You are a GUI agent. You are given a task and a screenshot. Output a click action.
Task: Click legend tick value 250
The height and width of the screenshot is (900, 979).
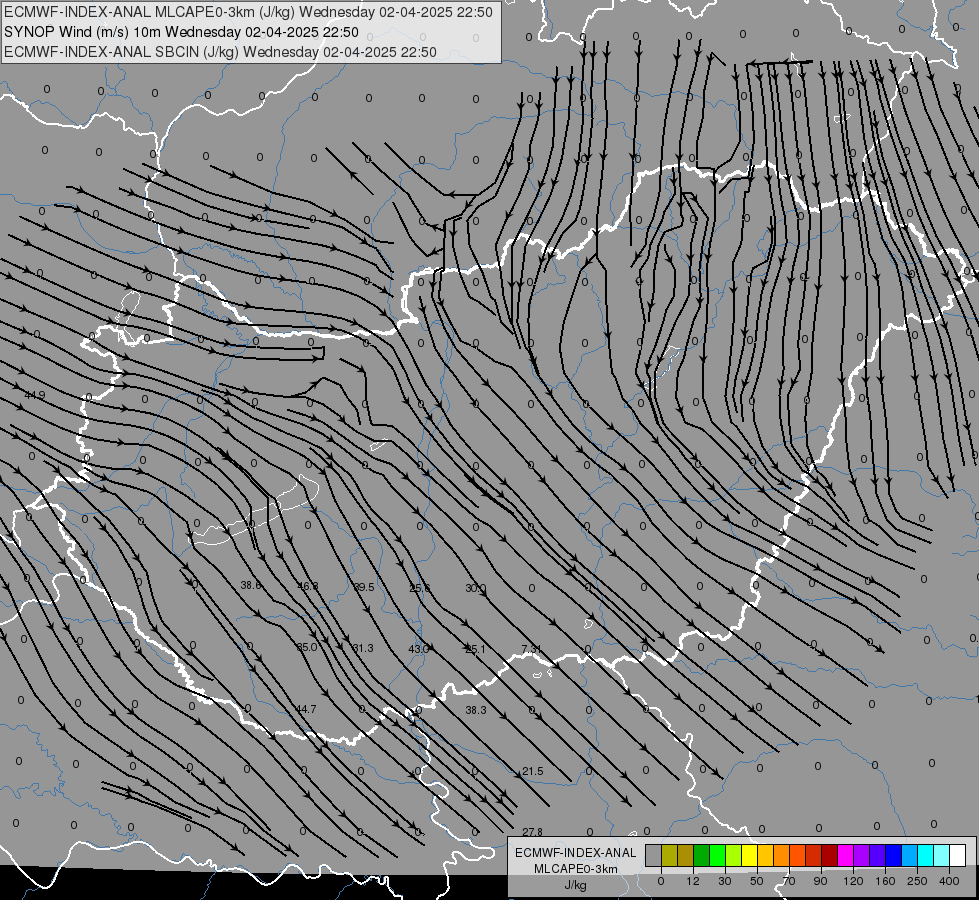(917, 881)
